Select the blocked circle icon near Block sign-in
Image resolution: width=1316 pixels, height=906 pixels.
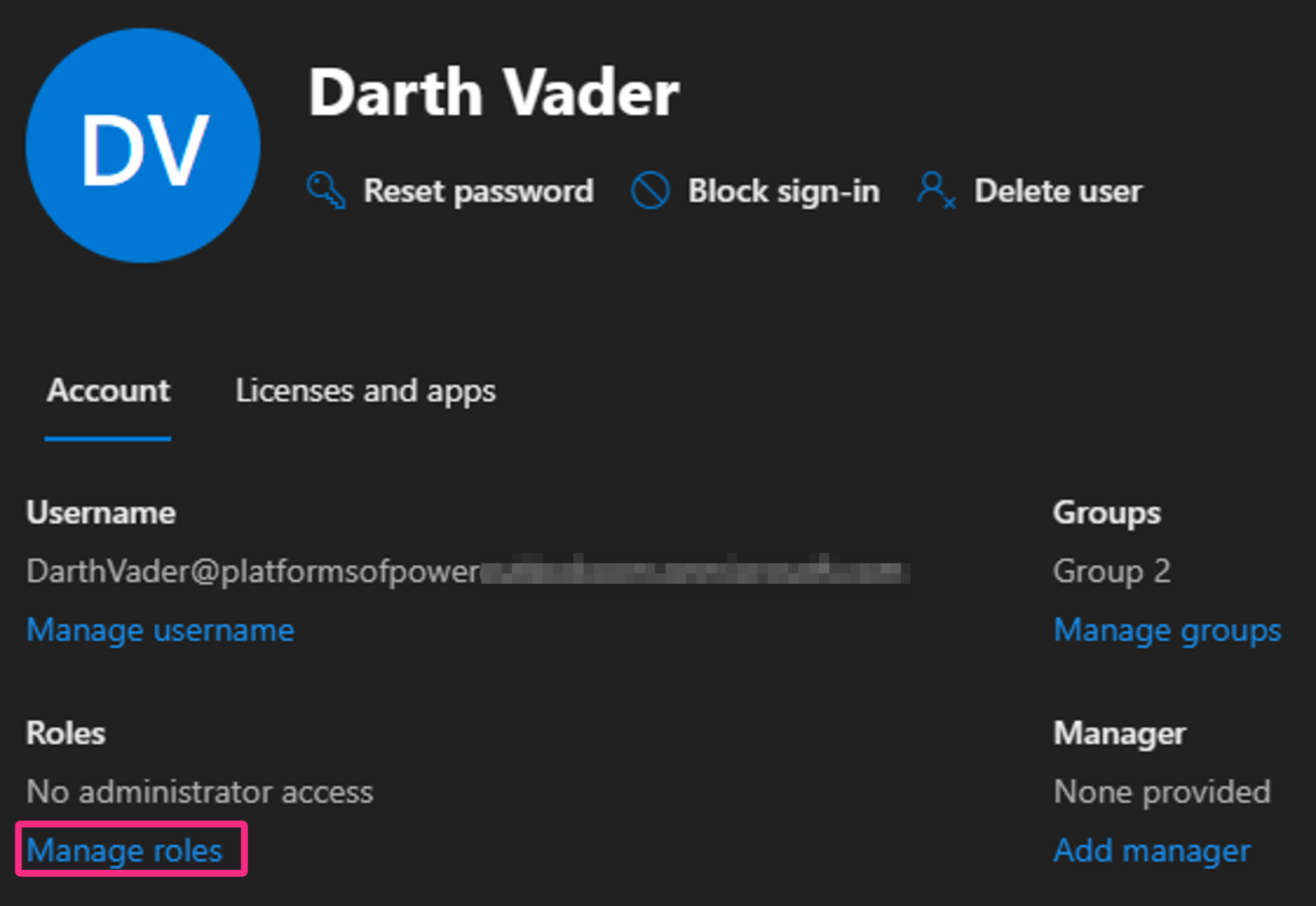651,190
